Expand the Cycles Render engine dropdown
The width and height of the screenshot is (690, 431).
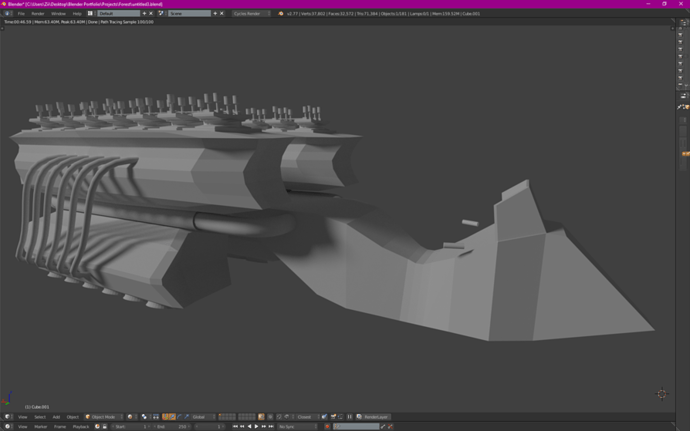[251, 14]
